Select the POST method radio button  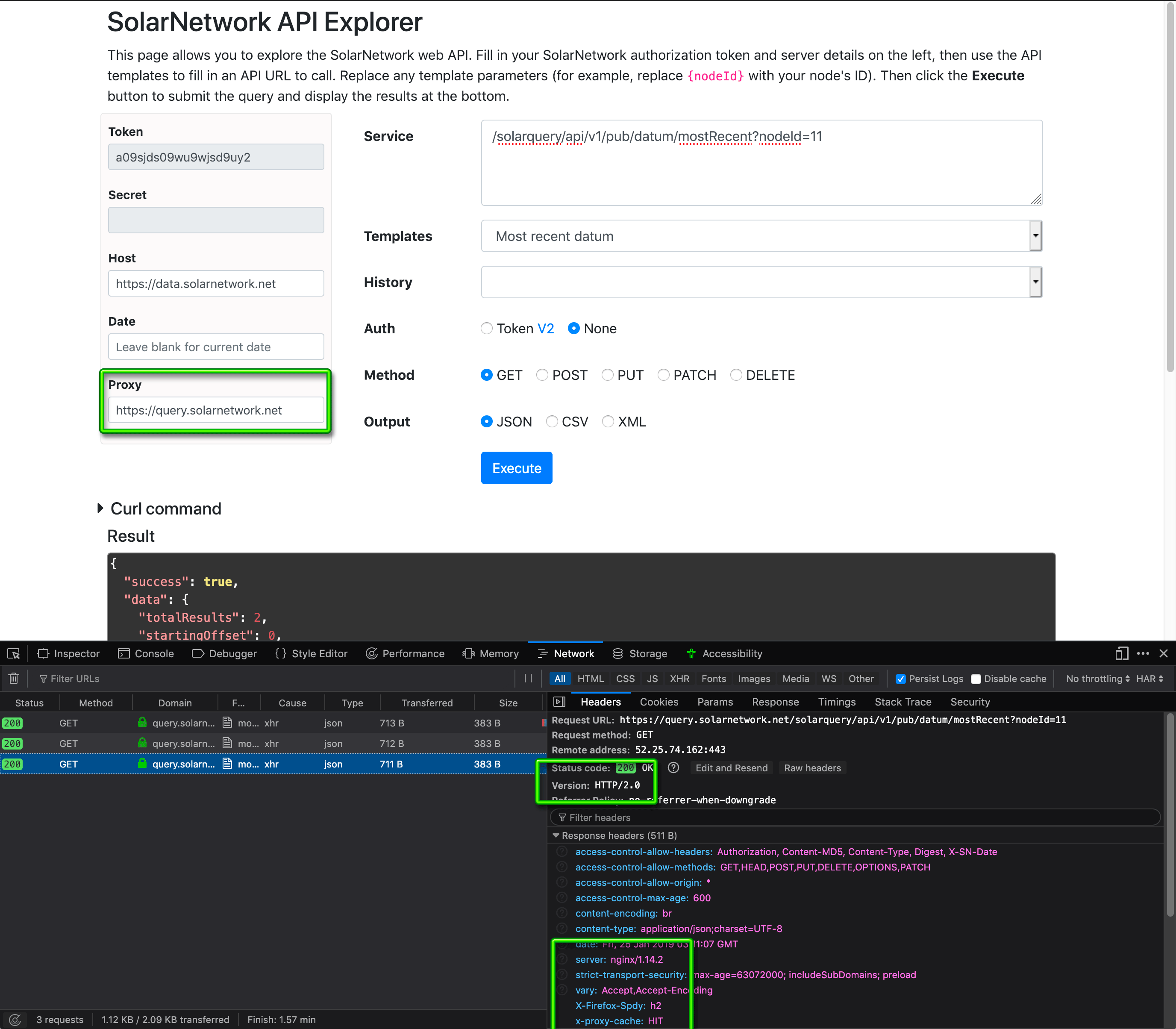point(542,375)
